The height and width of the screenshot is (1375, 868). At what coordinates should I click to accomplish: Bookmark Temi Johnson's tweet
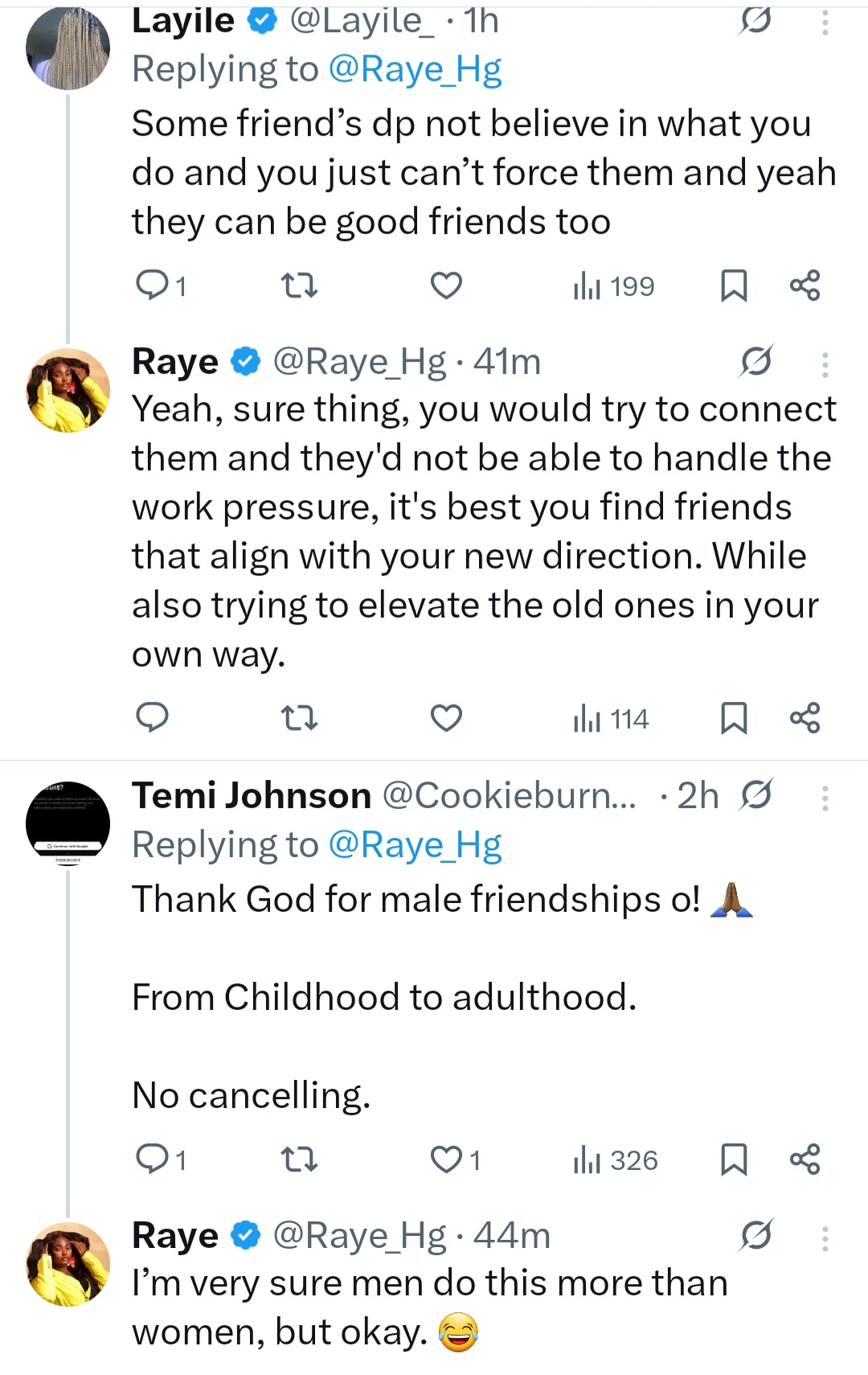coord(734,1160)
